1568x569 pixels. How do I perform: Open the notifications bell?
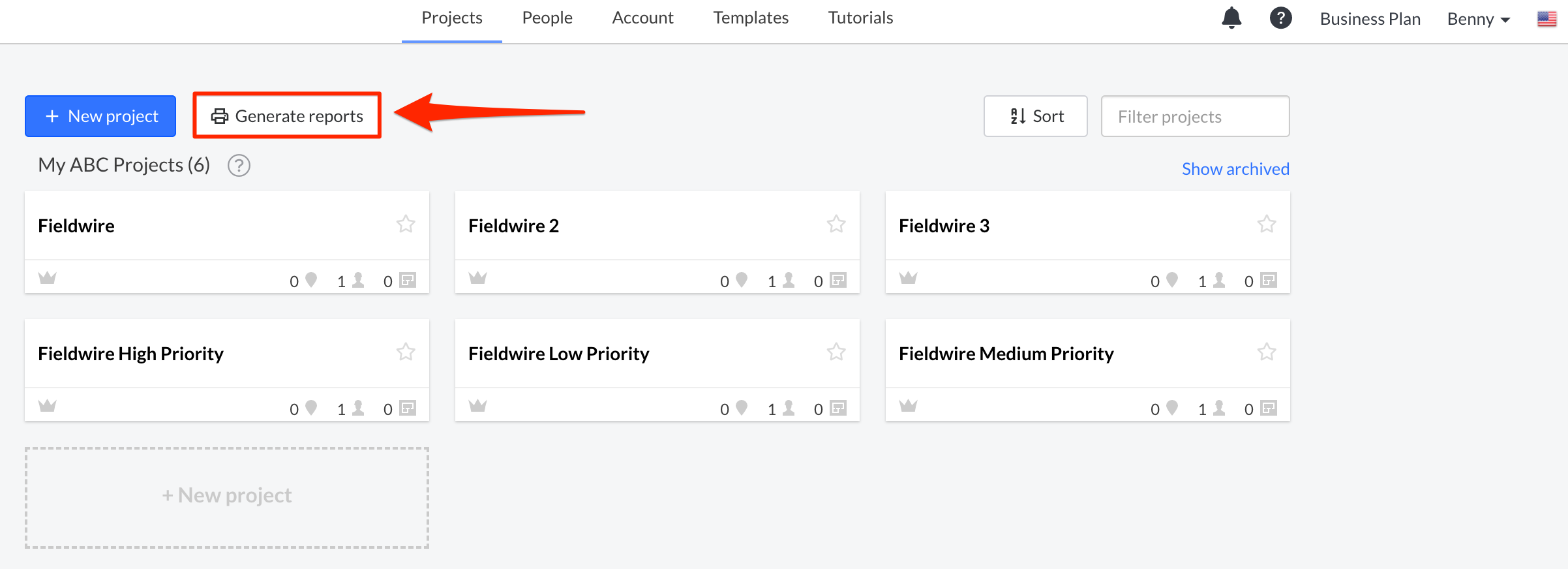1231,18
